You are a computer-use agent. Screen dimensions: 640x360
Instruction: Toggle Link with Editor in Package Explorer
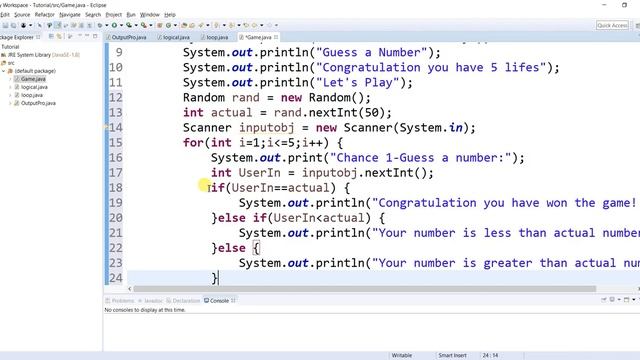pos(59,37)
